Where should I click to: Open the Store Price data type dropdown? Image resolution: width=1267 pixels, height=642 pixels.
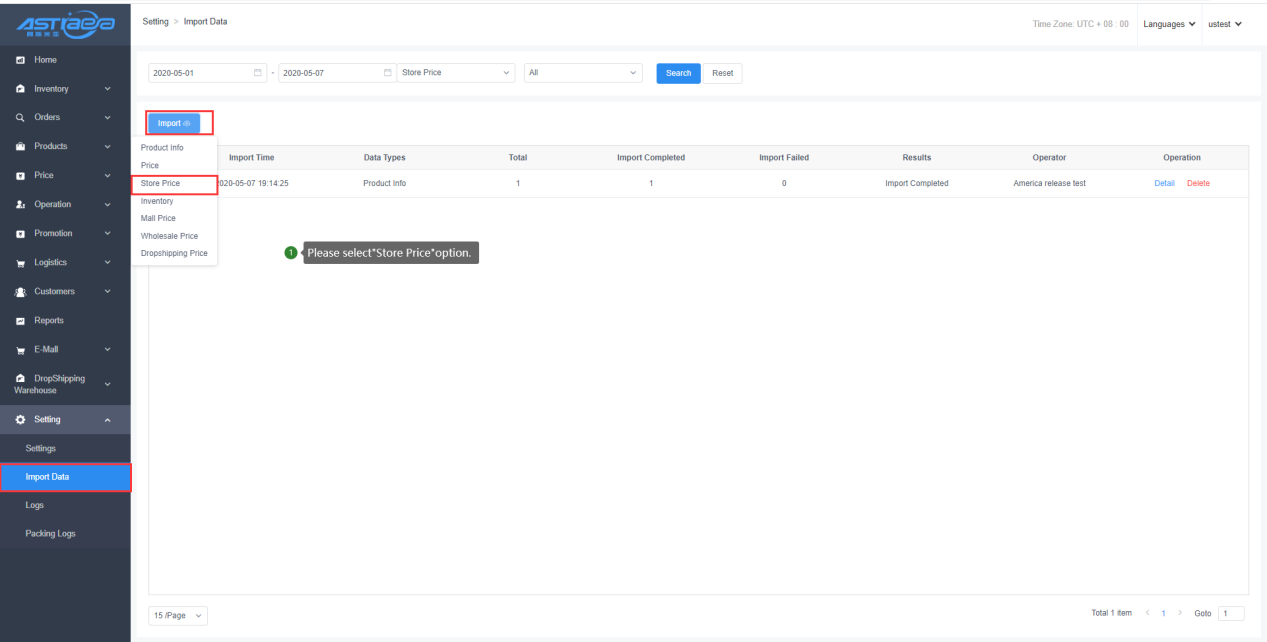(456, 73)
